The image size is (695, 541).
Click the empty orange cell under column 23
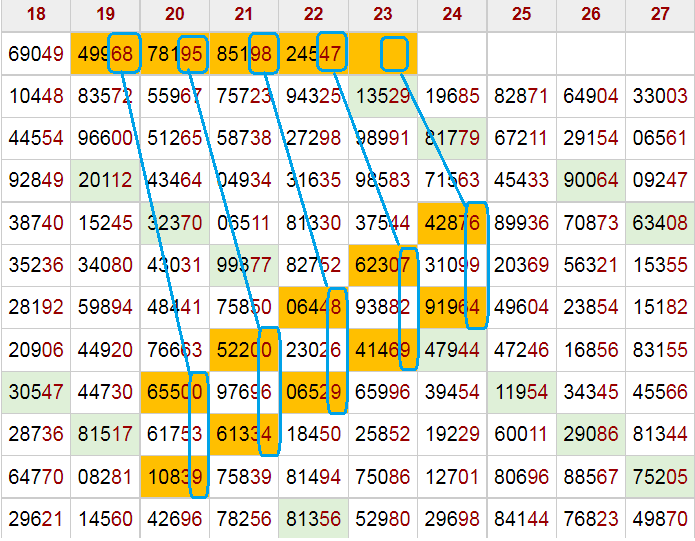(x=382, y=53)
